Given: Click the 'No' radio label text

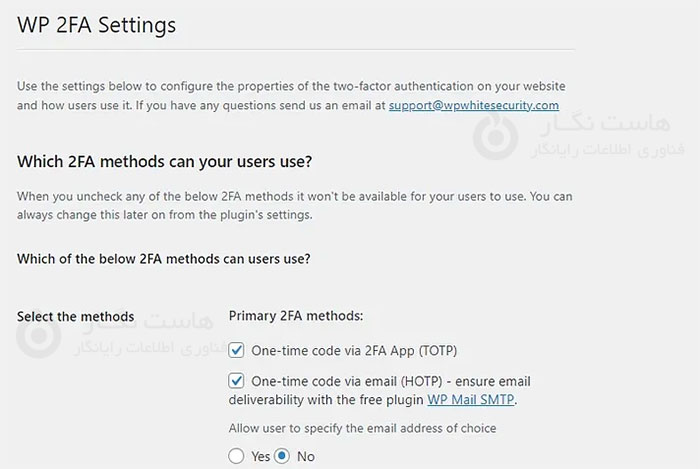Looking at the screenshot, I should point(306,456).
